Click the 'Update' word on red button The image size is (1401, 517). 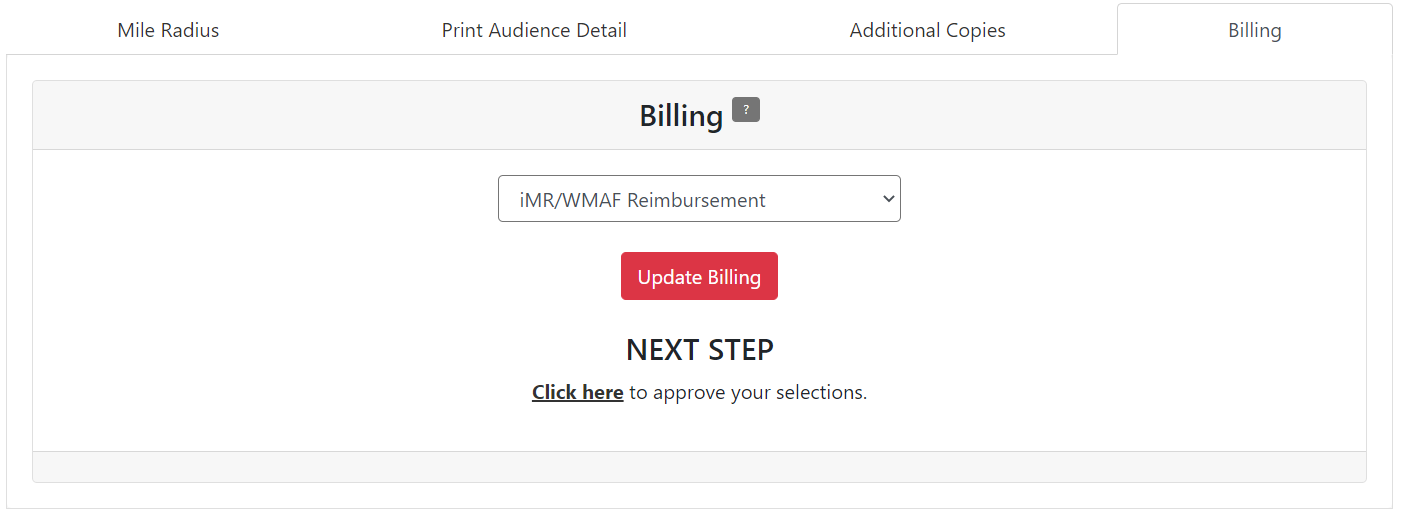pyautogui.click(x=669, y=277)
